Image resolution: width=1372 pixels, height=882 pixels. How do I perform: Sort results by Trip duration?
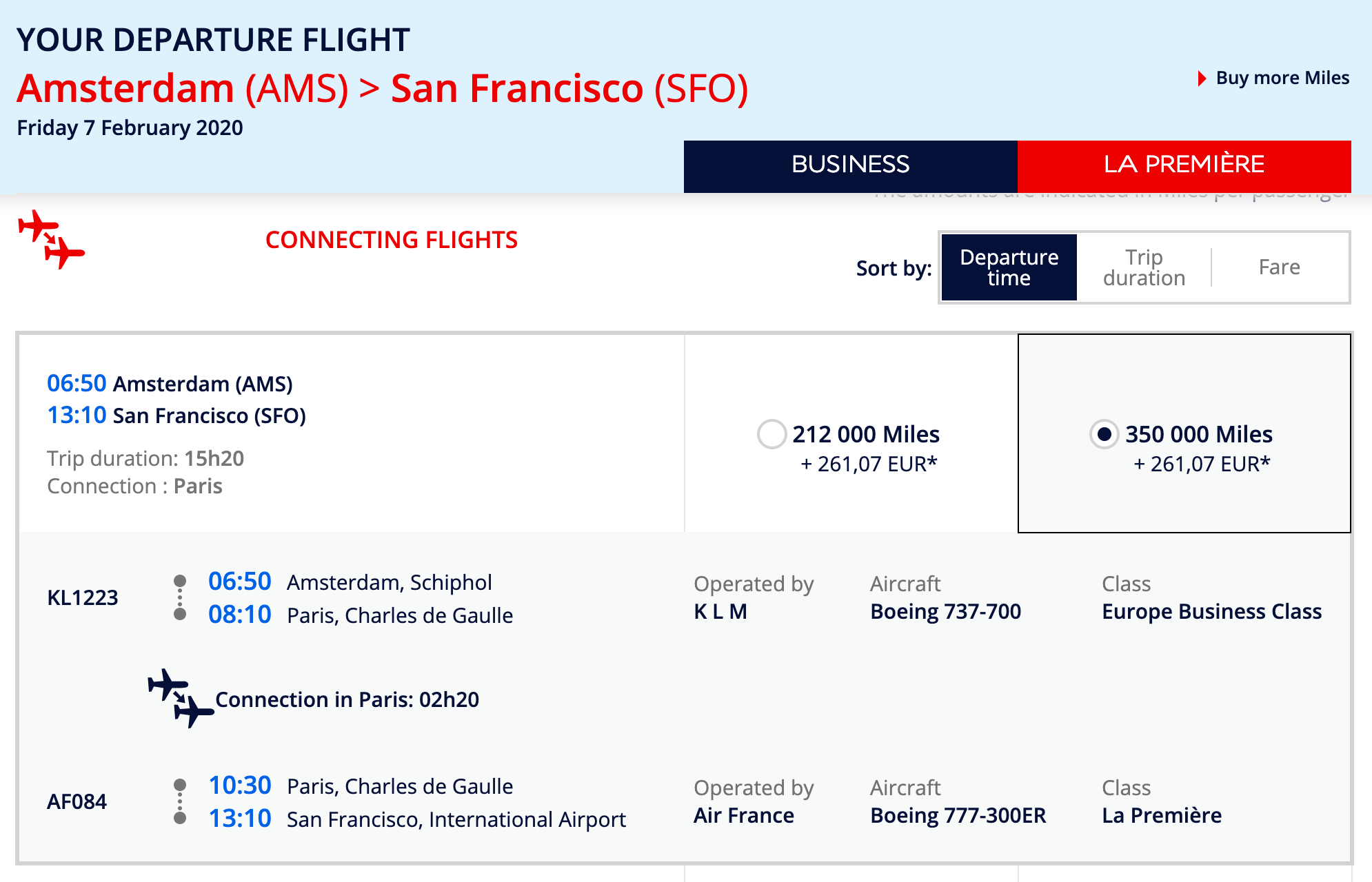1144,267
